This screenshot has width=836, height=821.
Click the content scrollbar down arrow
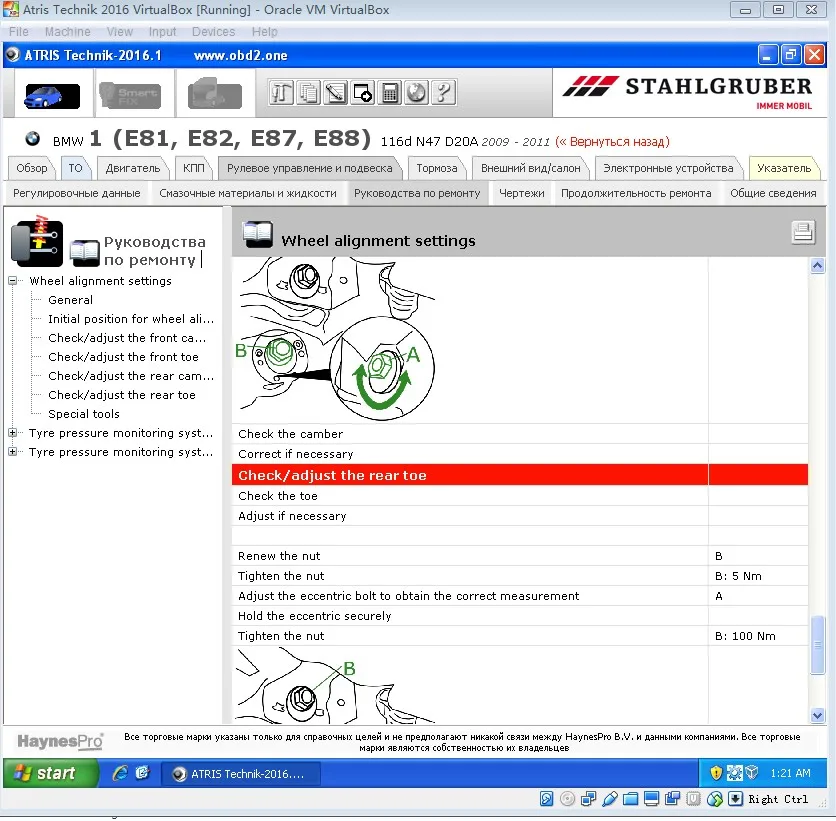[817, 715]
